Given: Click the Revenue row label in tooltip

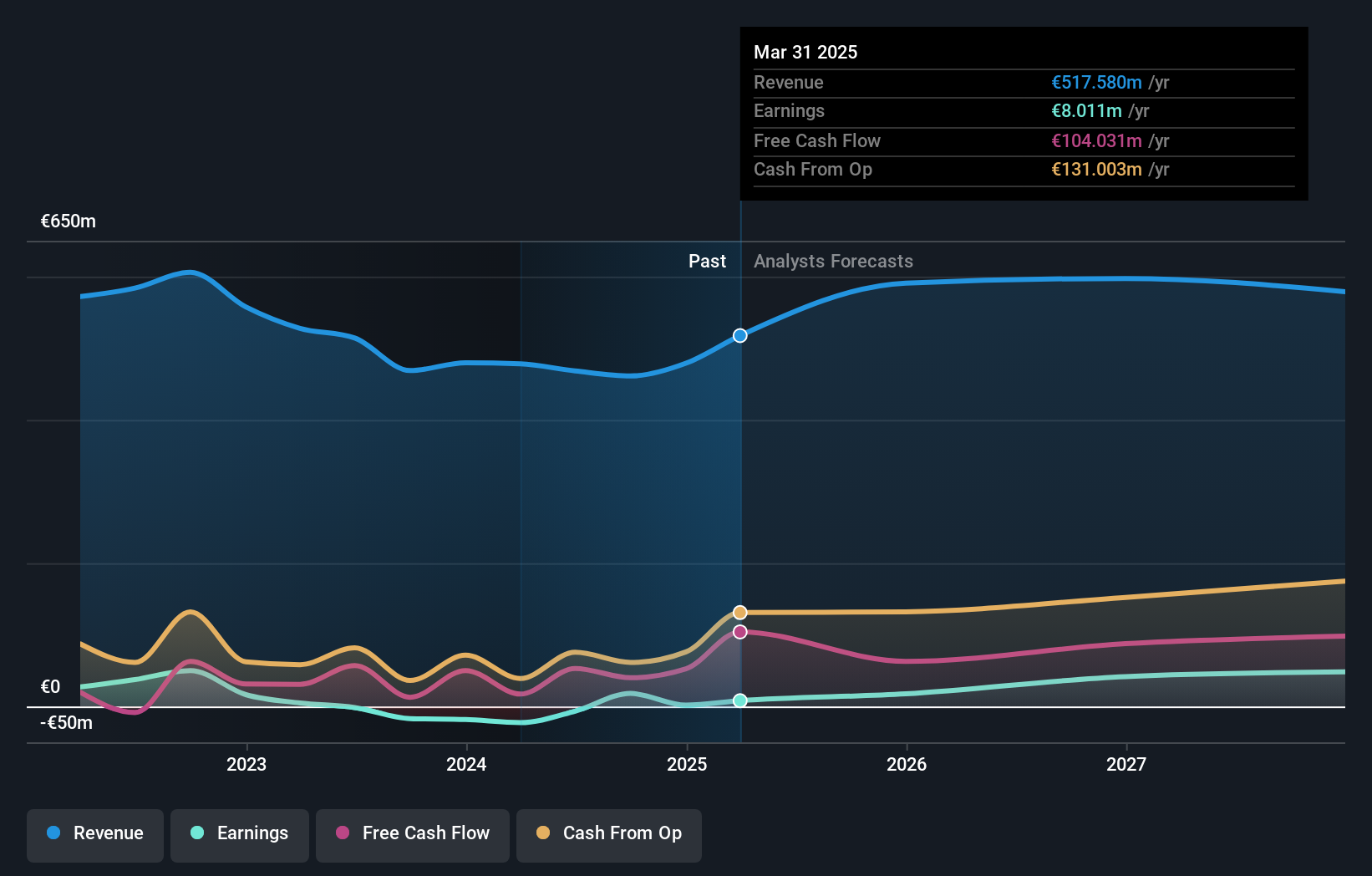Looking at the screenshot, I should click(788, 82).
